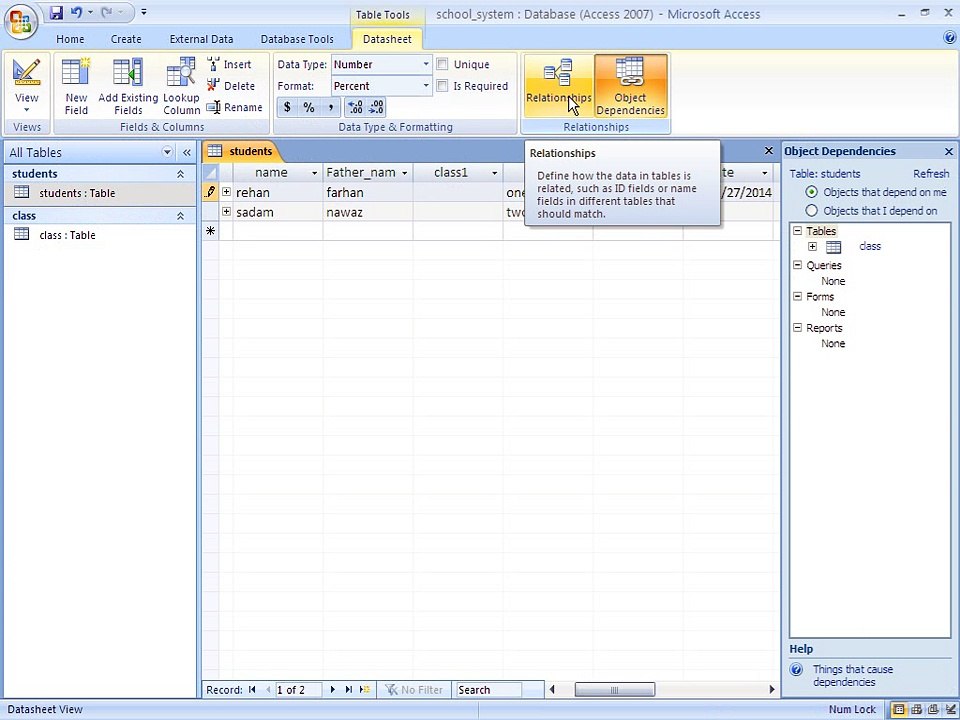Collapse the Forms dependency node
This screenshot has width=960, height=720.
[797, 296]
